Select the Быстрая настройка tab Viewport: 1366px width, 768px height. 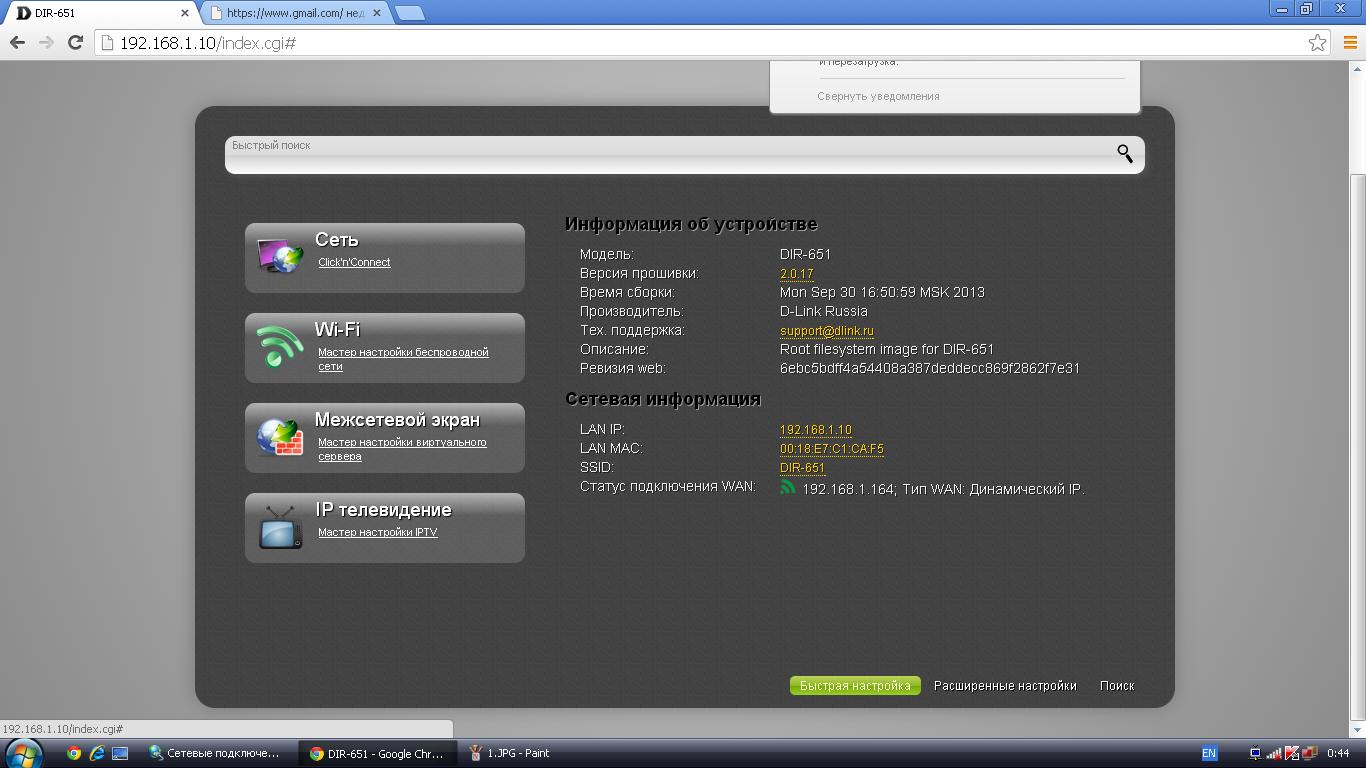pos(855,685)
